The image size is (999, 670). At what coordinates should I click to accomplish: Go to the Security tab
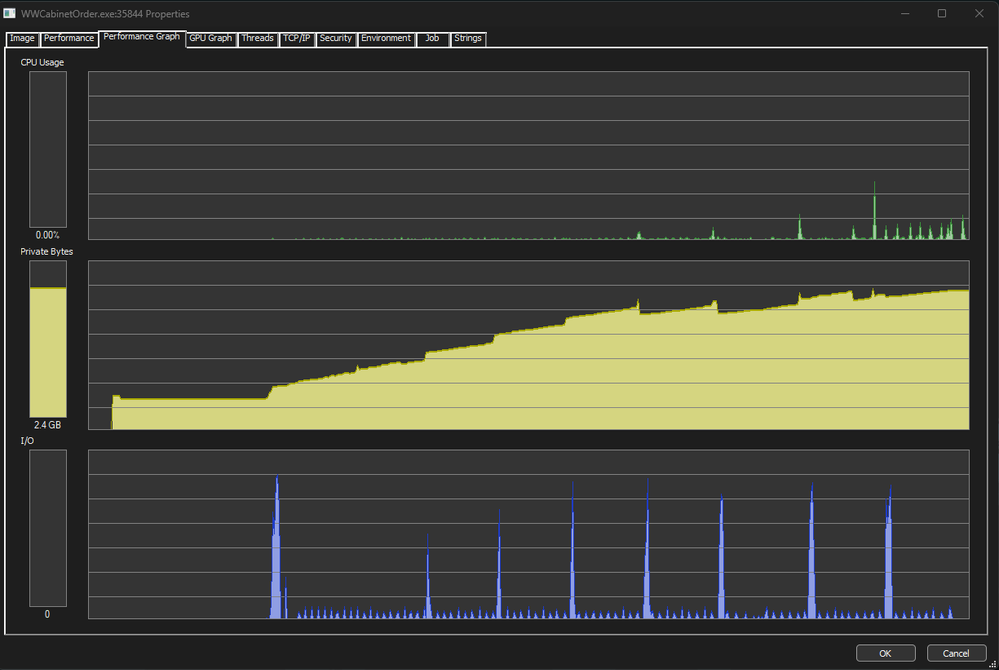(336, 39)
